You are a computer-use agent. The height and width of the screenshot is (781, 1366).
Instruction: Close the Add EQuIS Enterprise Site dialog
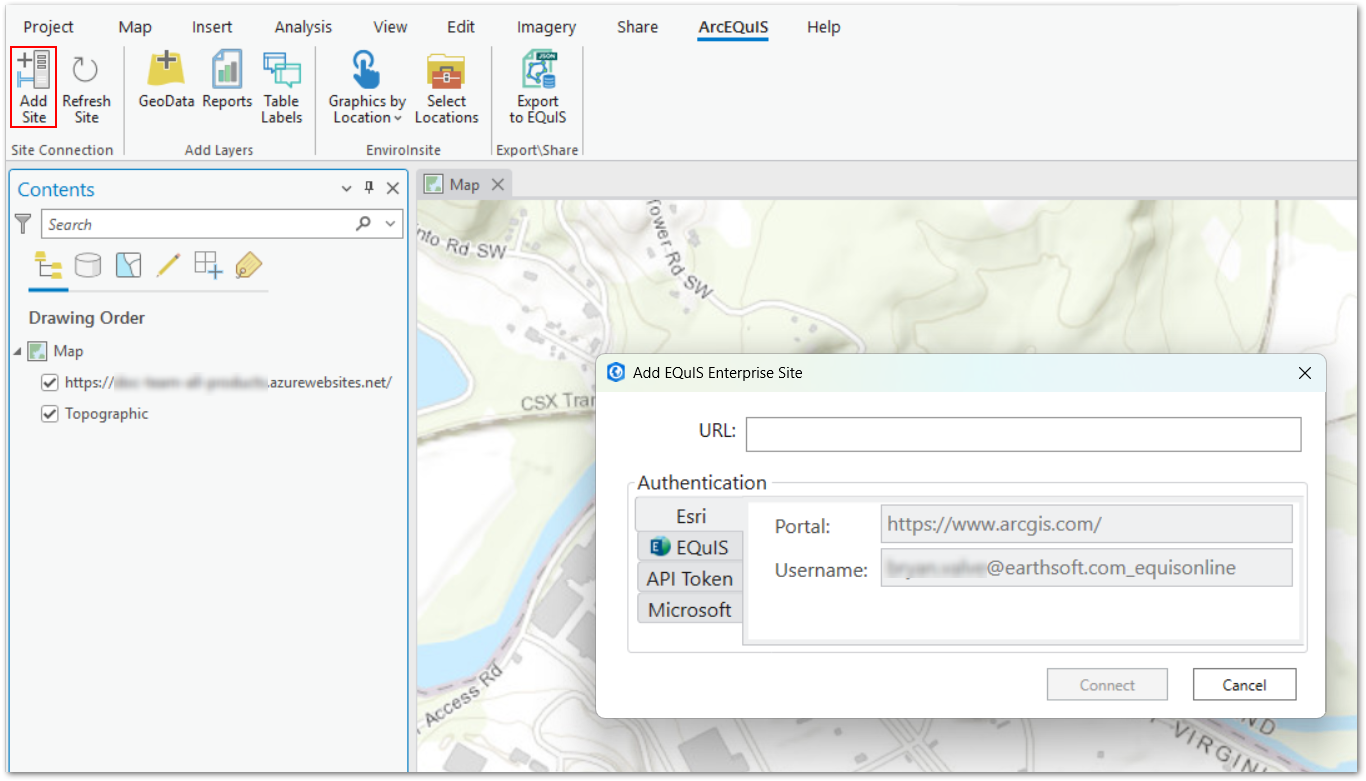coord(1304,373)
